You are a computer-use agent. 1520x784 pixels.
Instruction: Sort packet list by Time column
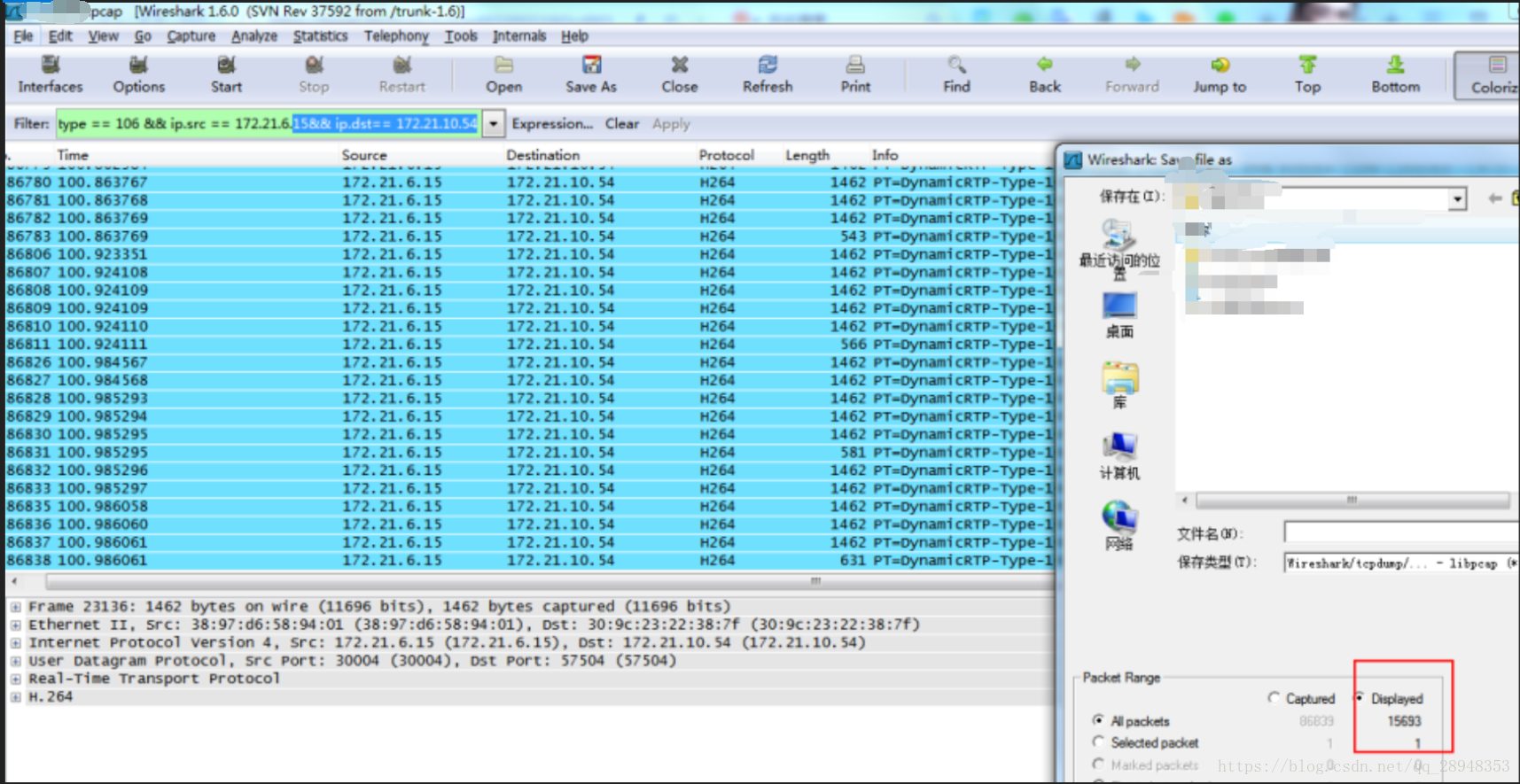(73, 154)
